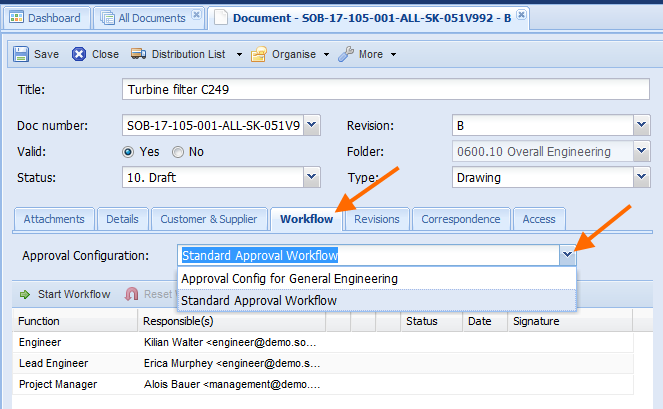
Task: Expand the Distribution List menu arrow
Action: (x=239, y=55)
